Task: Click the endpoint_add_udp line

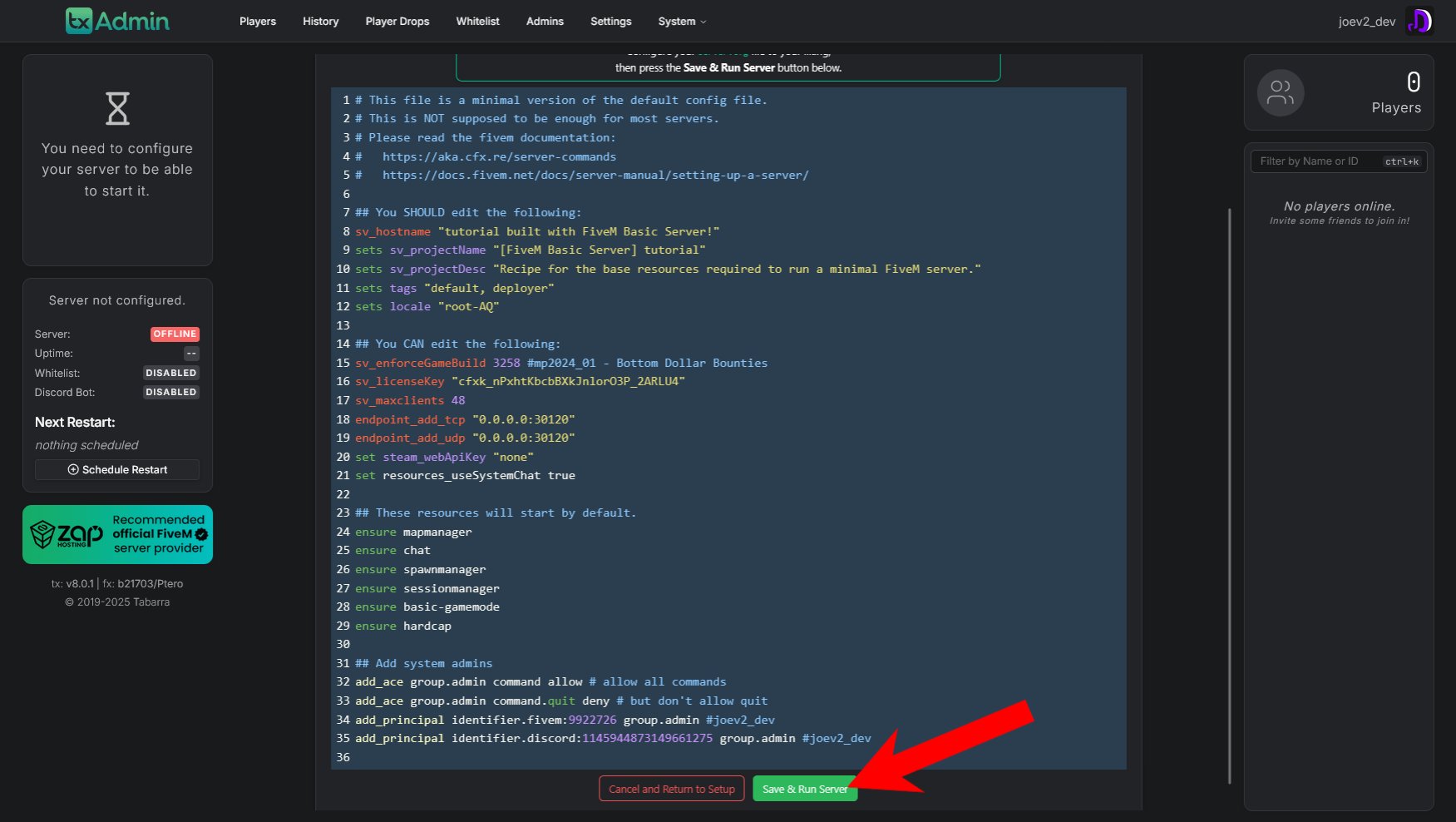Action: point(465,438)
